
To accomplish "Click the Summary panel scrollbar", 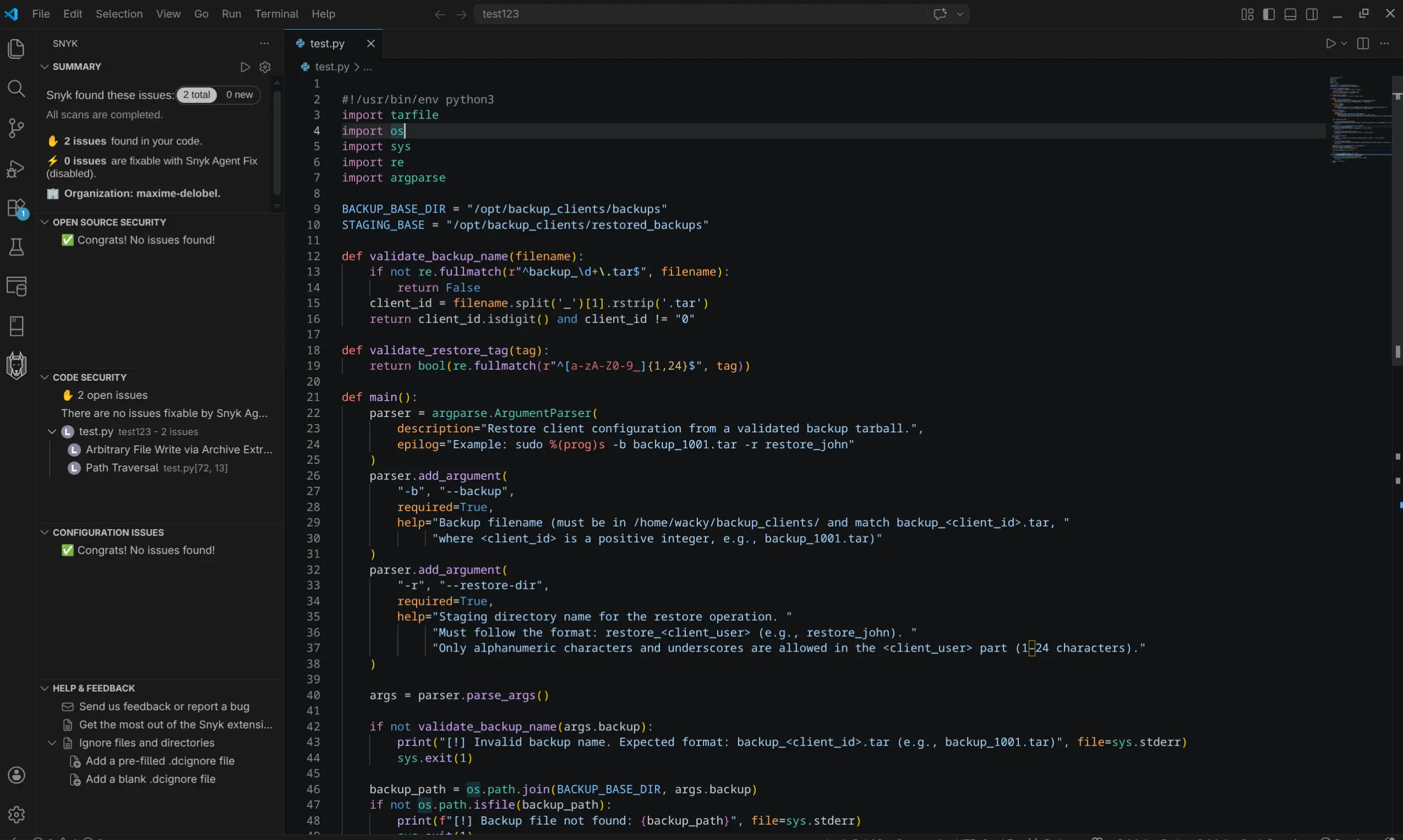I will (277, 143).
